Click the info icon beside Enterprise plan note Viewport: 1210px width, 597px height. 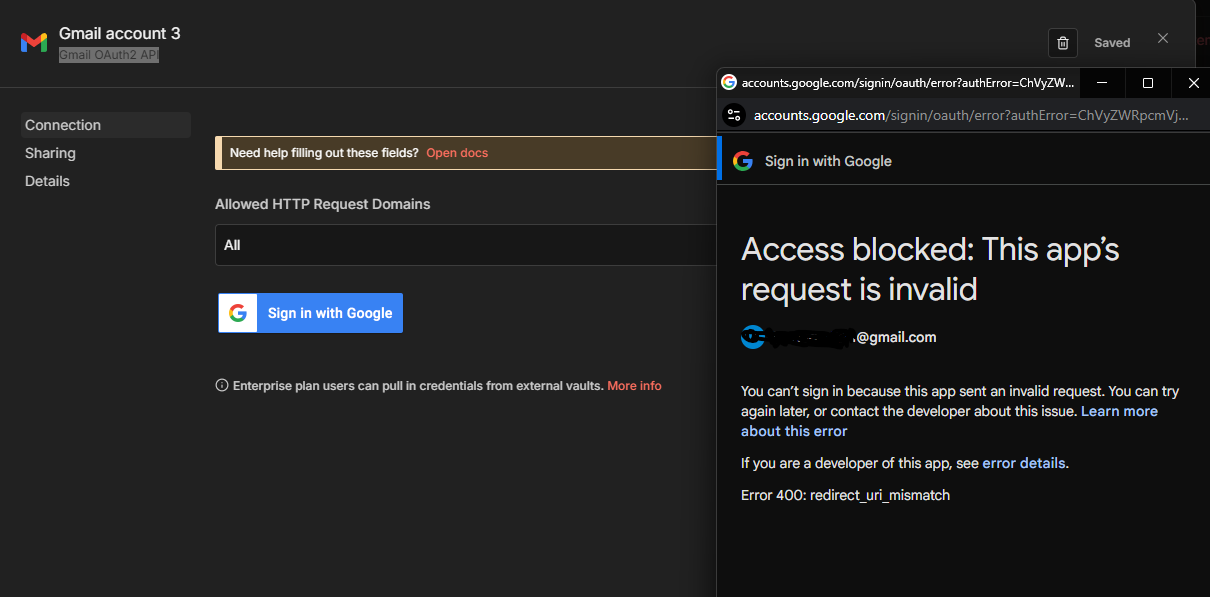click(x=222, y=386)
